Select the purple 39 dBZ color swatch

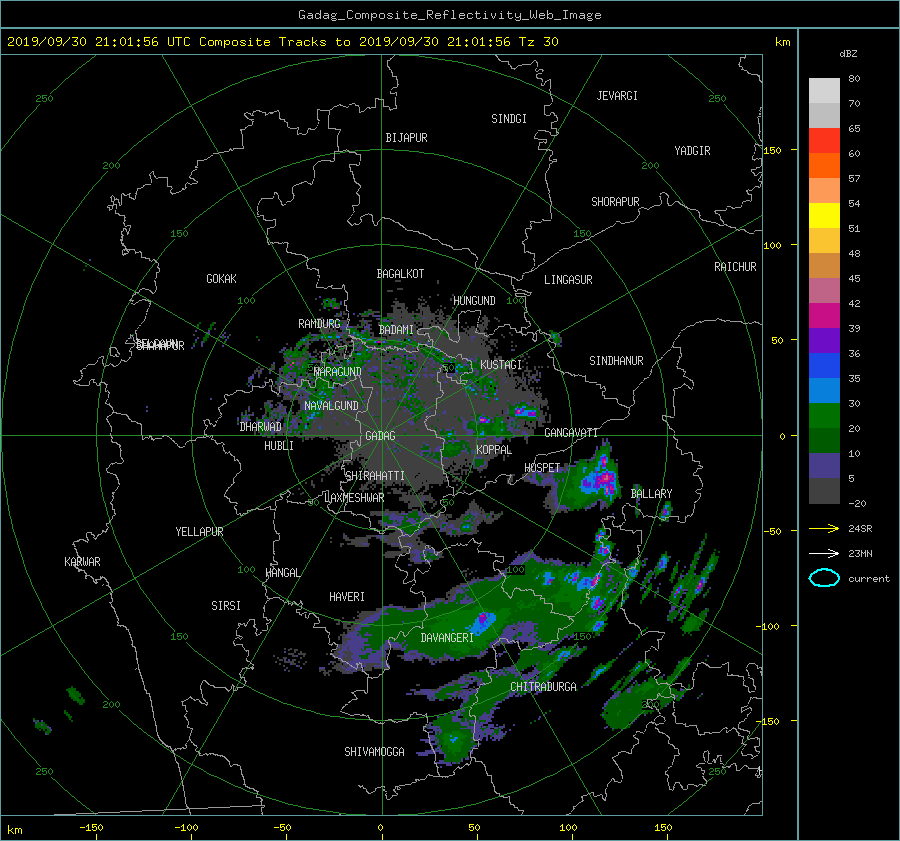(824, 340)
